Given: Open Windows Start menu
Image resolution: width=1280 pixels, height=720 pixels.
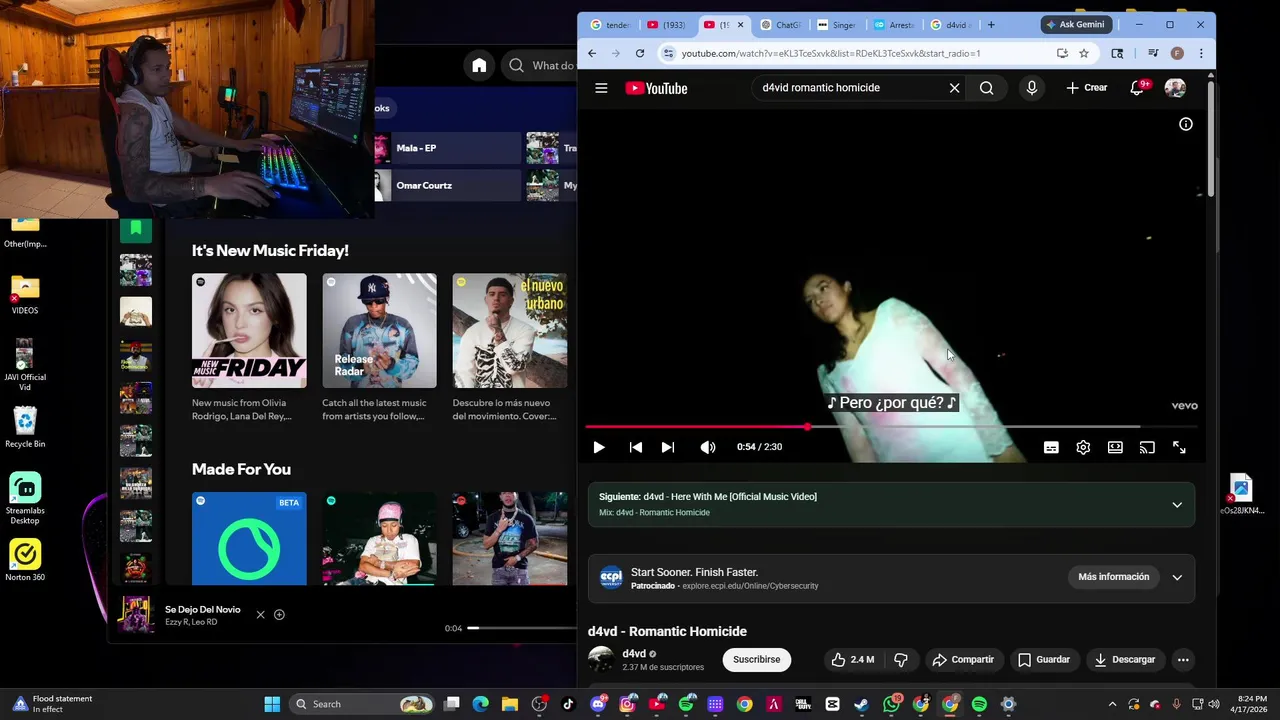Looking at the screenshot, I should point(272,704).
